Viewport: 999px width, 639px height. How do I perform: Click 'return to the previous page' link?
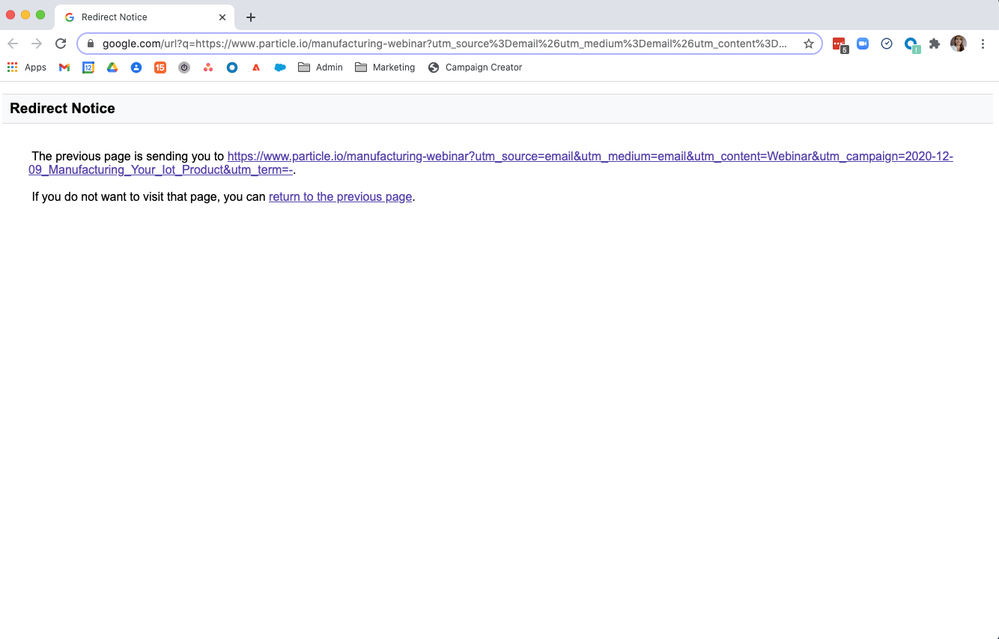coord(340,197)
